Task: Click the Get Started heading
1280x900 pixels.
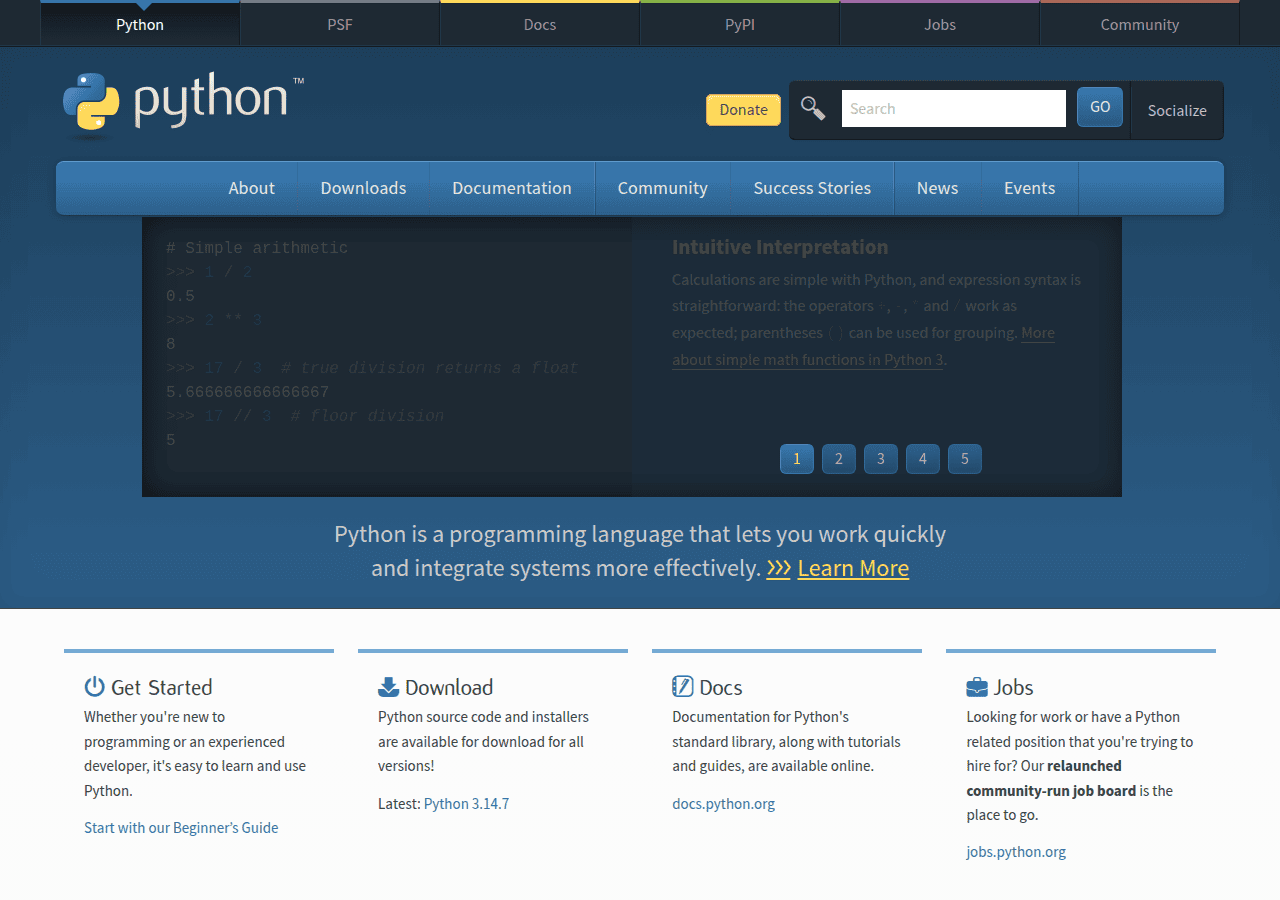Action: [161, 687]
